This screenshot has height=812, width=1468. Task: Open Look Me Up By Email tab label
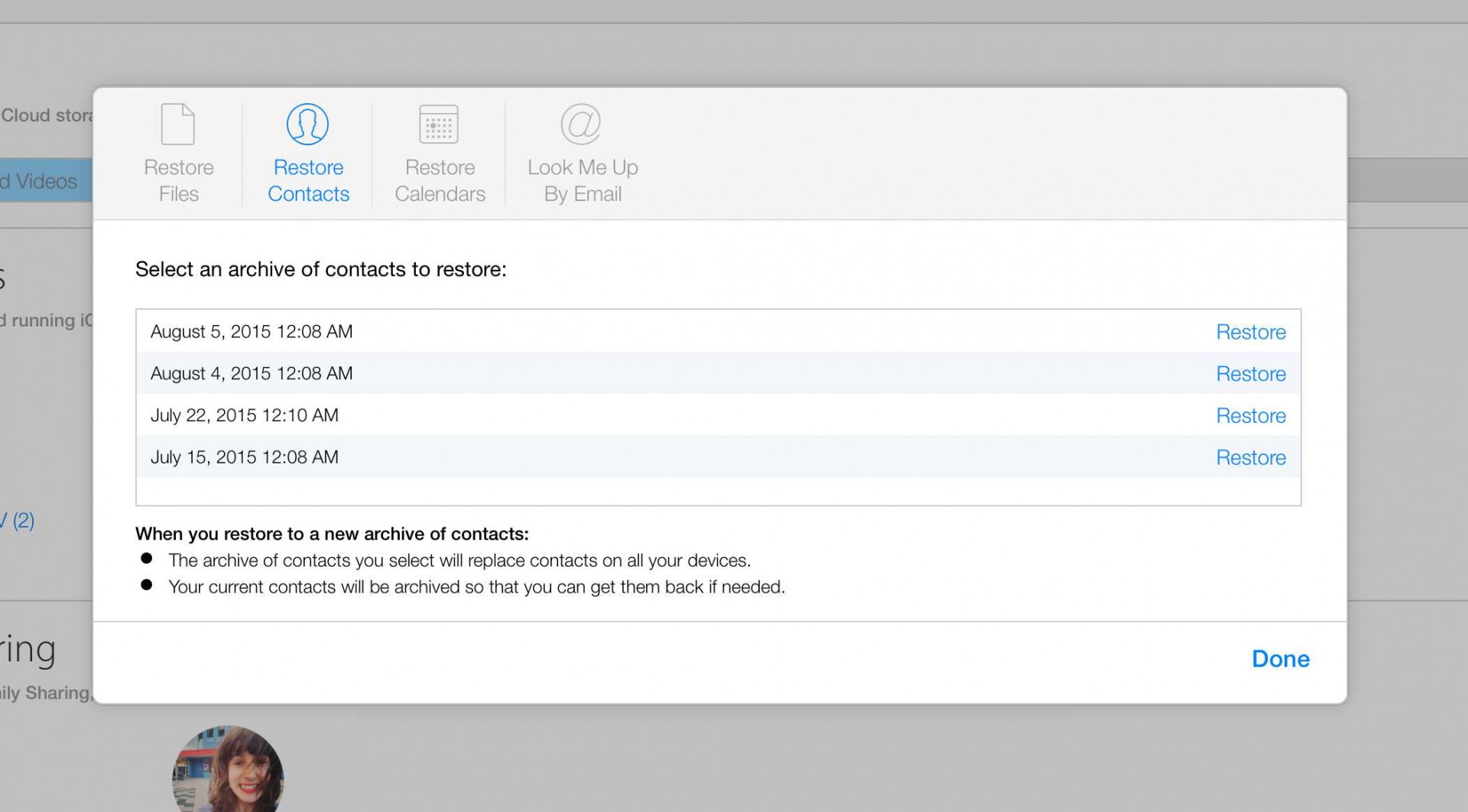point(583,180)
